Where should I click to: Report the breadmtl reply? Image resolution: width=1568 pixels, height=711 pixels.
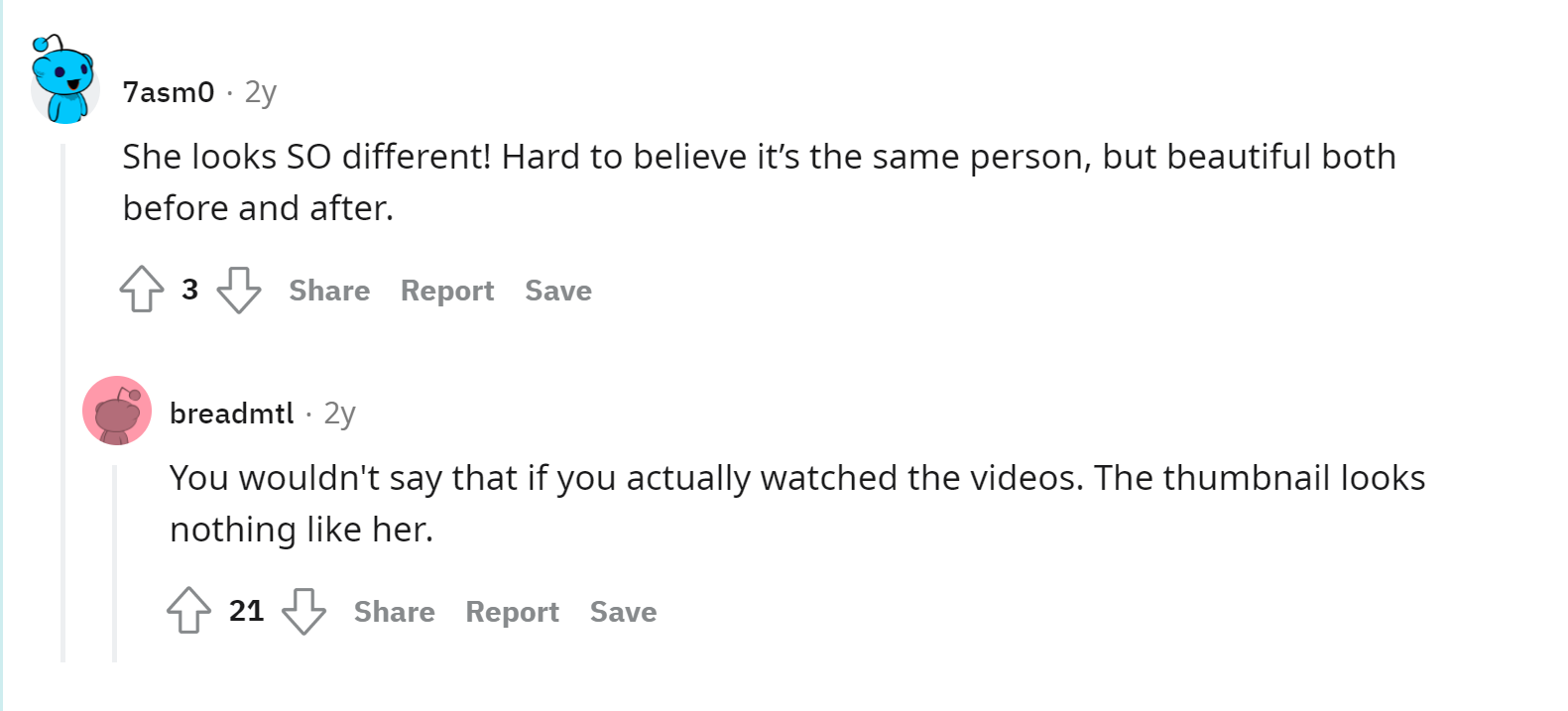click(x=513, y=612)
